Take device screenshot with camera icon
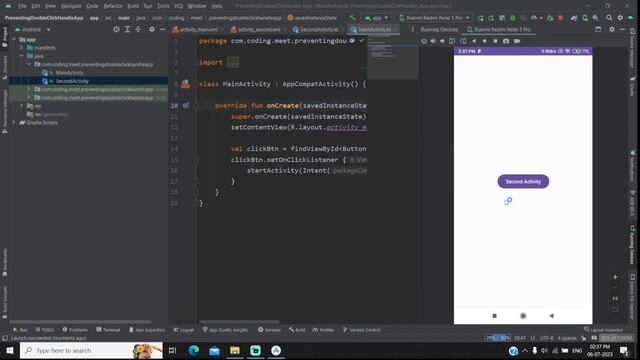 point(506,41)
